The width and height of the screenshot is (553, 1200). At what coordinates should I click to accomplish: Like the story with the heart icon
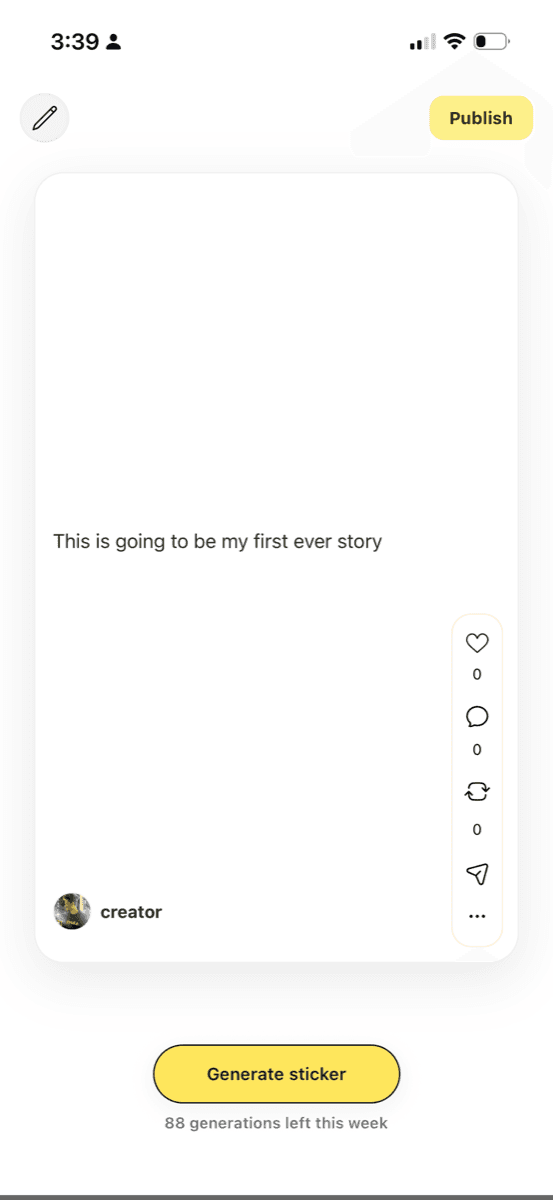pyautogui.click(x=477, y=644)
